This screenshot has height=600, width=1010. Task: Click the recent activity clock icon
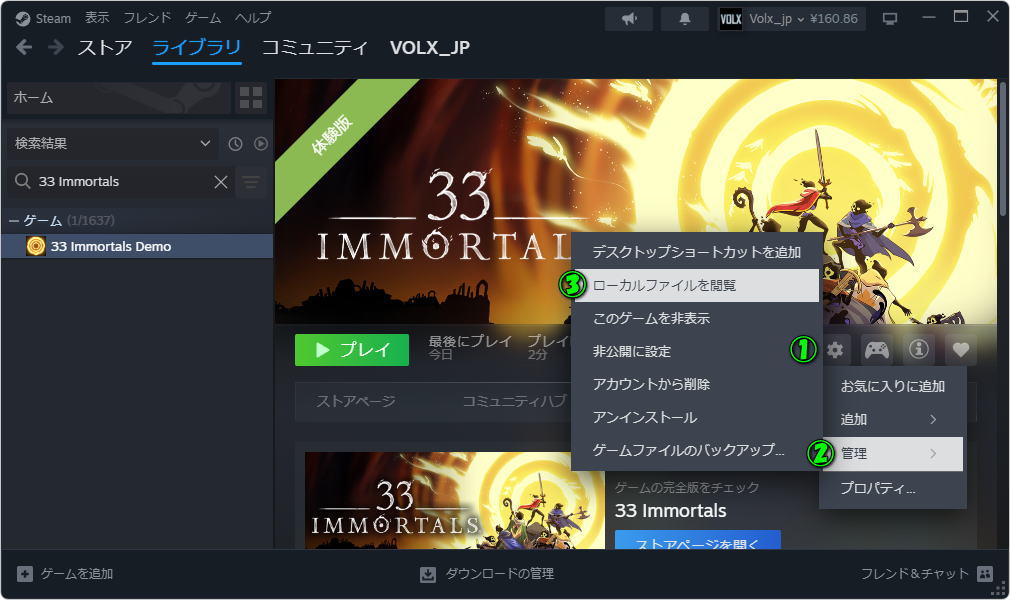(x=235, y=144)
